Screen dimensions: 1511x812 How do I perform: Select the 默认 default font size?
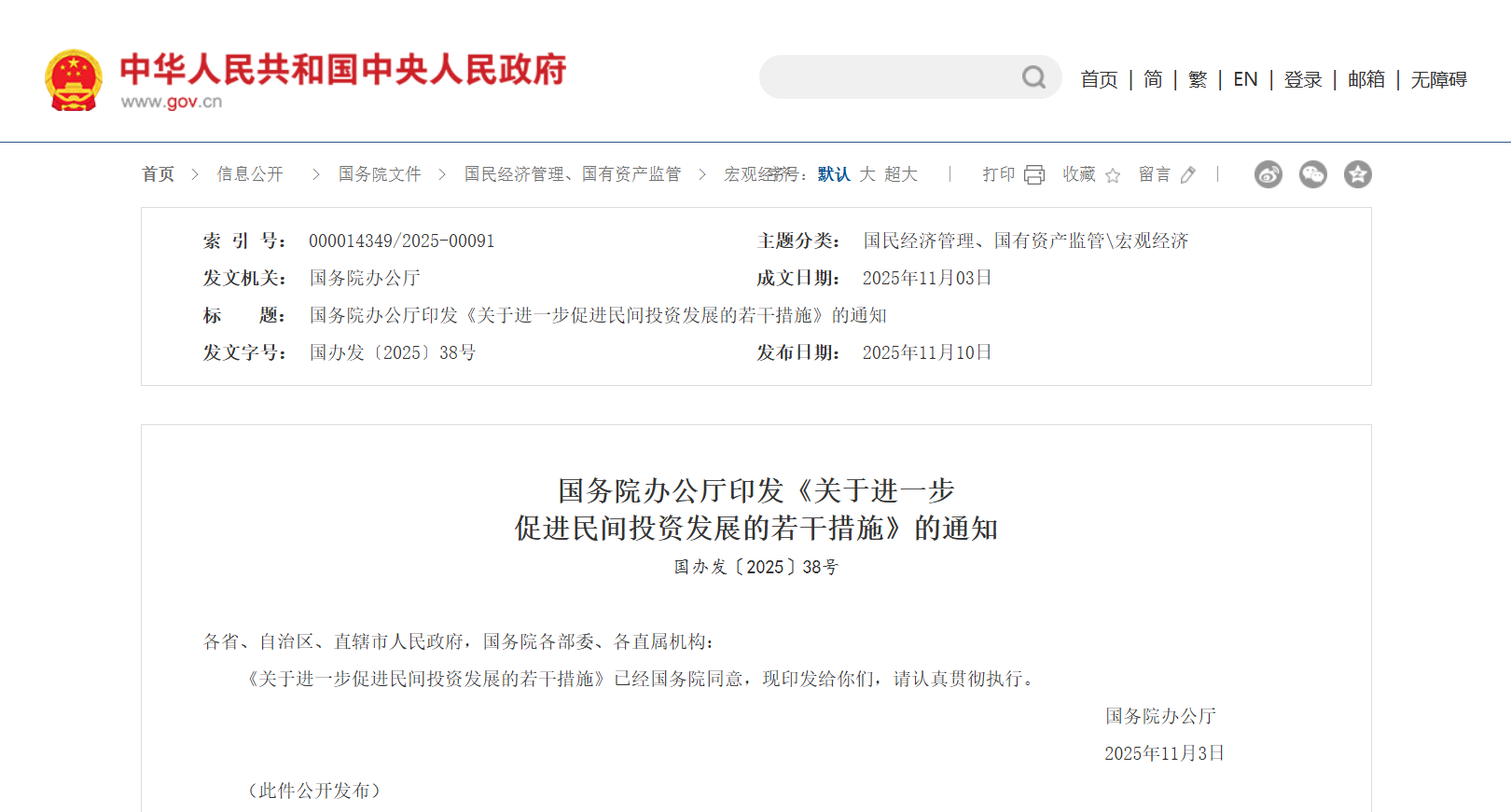[834, 174]
